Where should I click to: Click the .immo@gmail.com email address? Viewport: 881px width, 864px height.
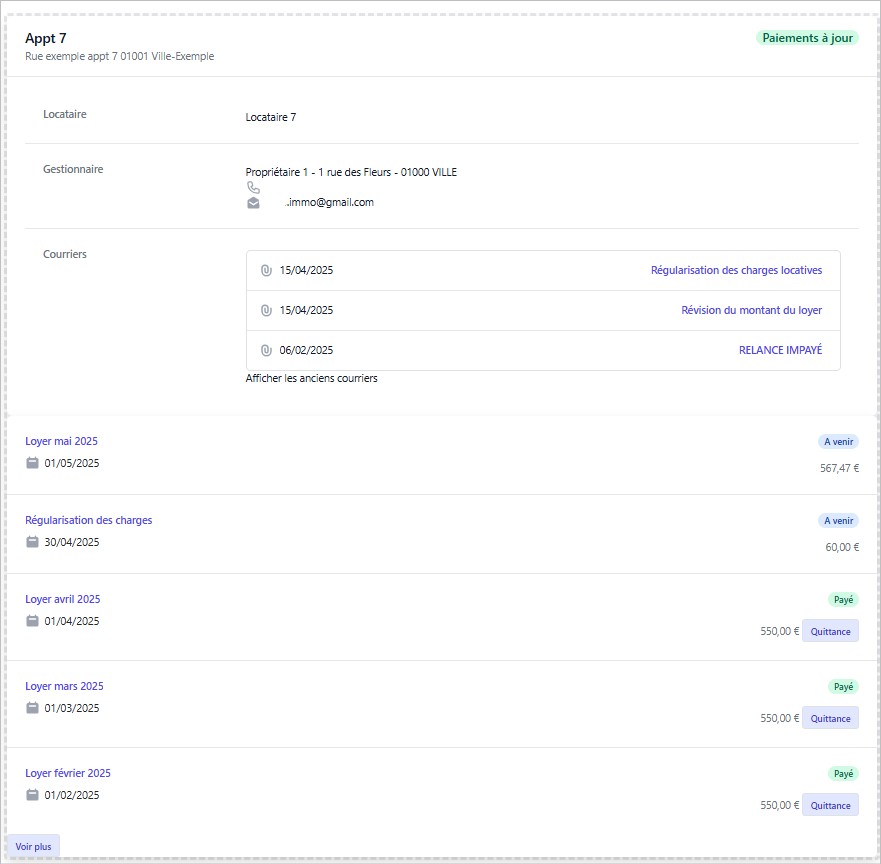coord(329,202)
